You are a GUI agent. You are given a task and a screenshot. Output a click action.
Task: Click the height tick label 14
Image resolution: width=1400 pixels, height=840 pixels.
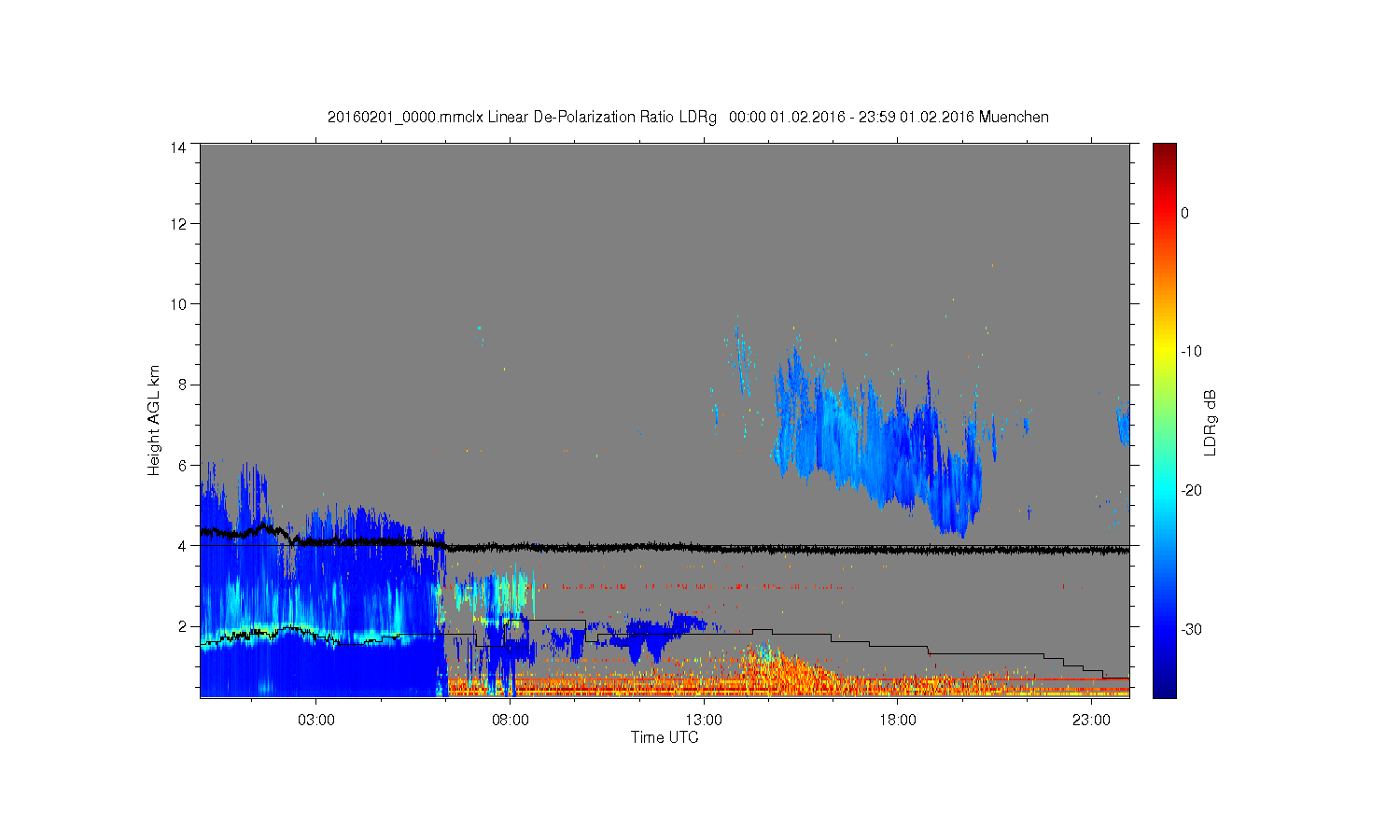(177, 147)
